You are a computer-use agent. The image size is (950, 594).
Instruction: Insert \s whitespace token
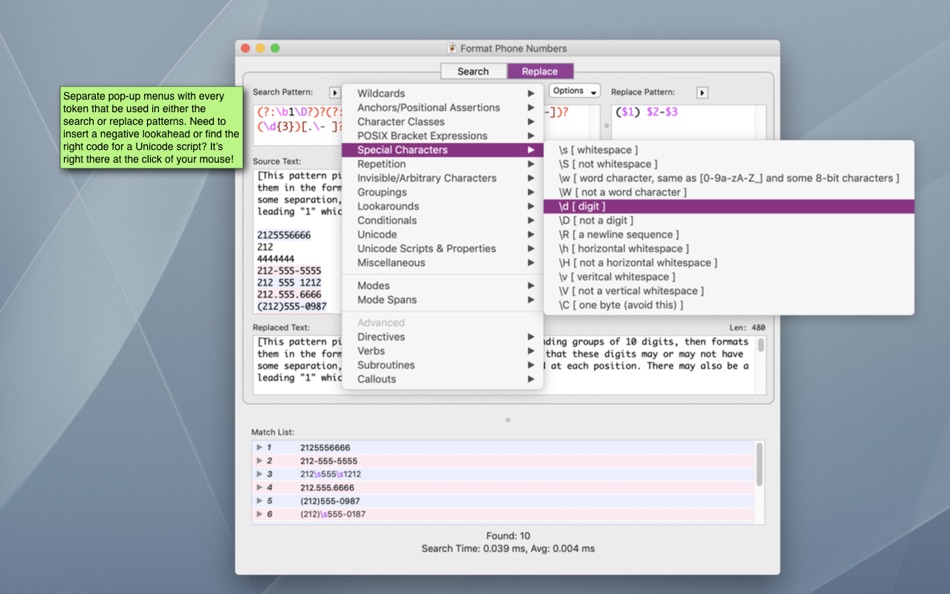[729, 150]
